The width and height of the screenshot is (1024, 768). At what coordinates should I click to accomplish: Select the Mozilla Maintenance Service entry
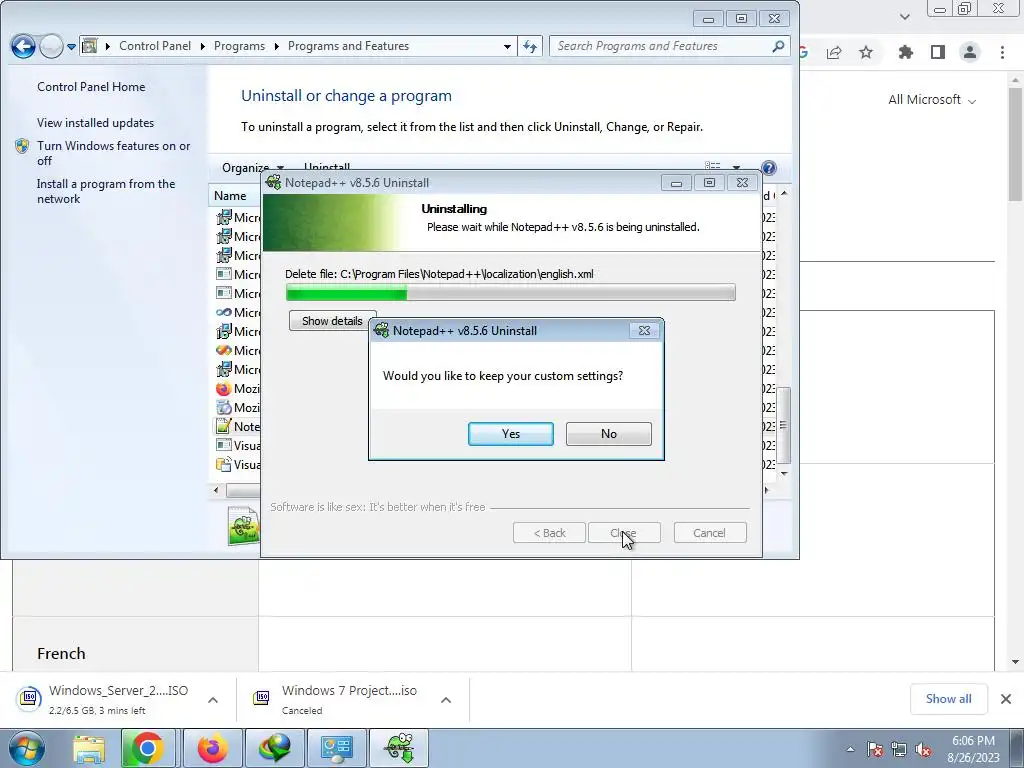click(238, 408)
